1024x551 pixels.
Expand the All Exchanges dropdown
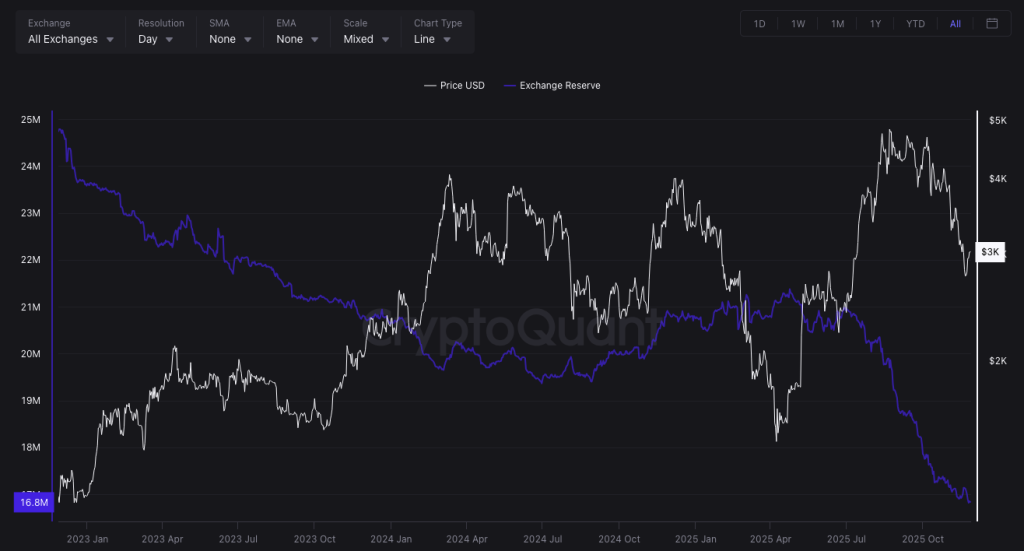(70, 39)
